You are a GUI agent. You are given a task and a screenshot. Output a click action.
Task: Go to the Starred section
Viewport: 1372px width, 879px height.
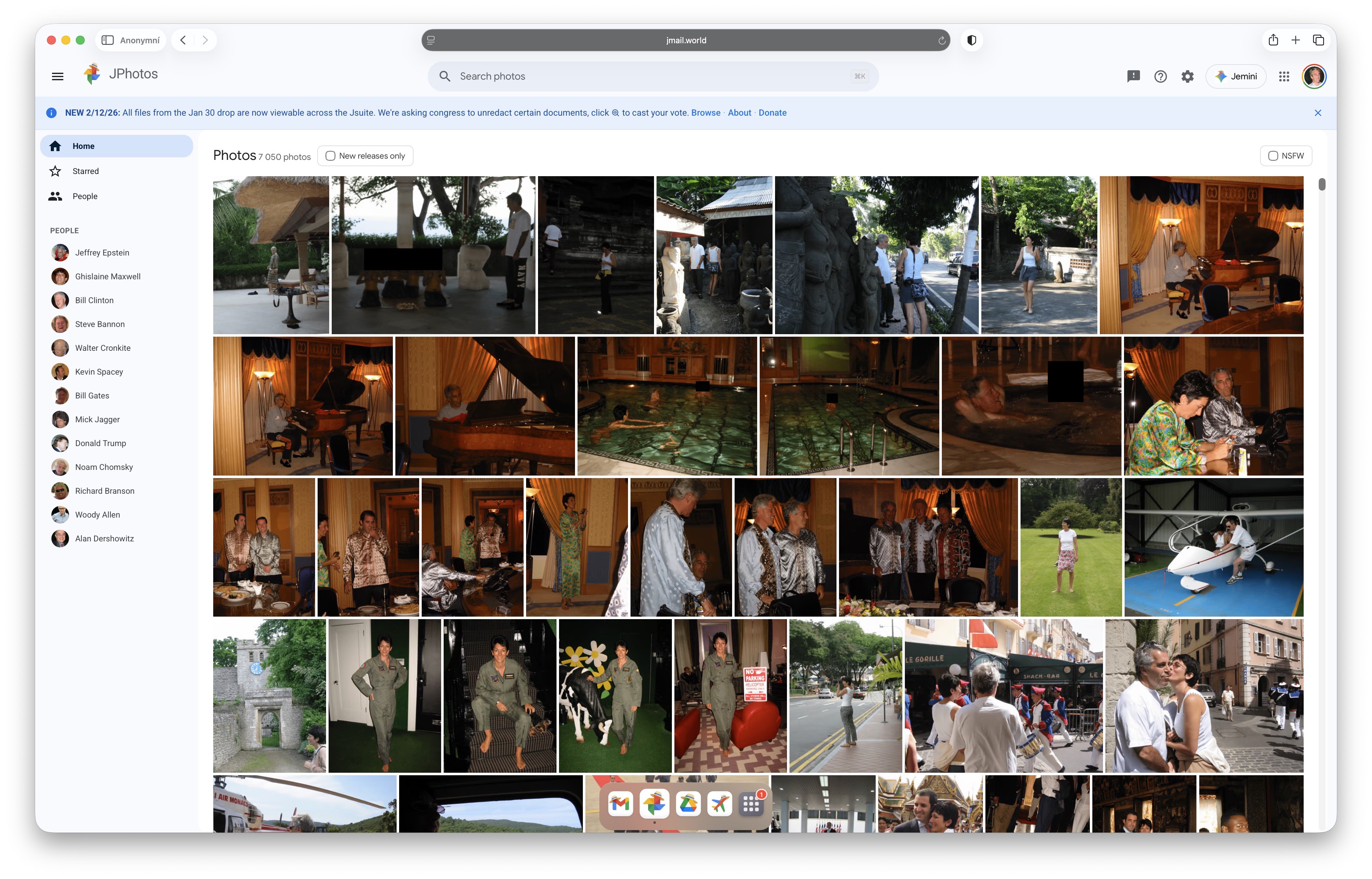[86, 171]
